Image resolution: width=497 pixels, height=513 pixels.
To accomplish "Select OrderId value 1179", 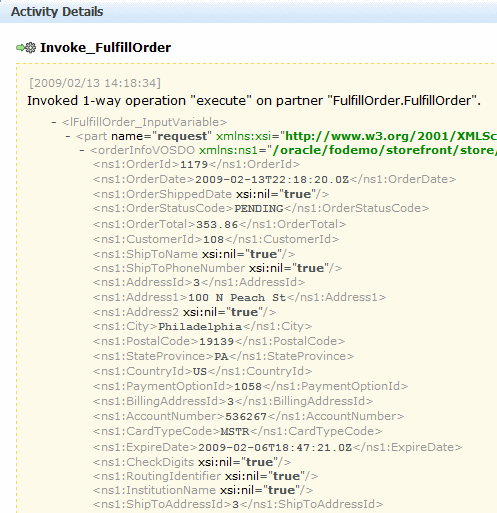I will (x=194, y=165).
